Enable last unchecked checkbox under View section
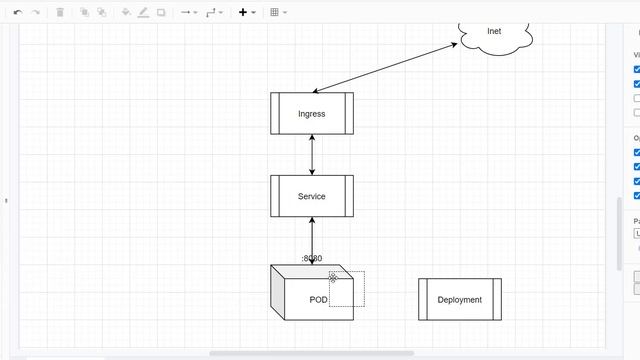The width and height of the screenshot is (640, 360). tap(637, 113)
